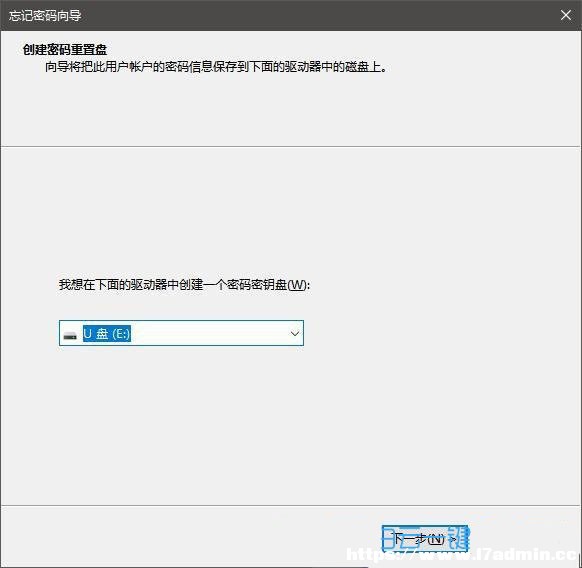
Task: Click the 创建密码重置盘 heading
Action: pyautogui.click(x=65, y=49)
